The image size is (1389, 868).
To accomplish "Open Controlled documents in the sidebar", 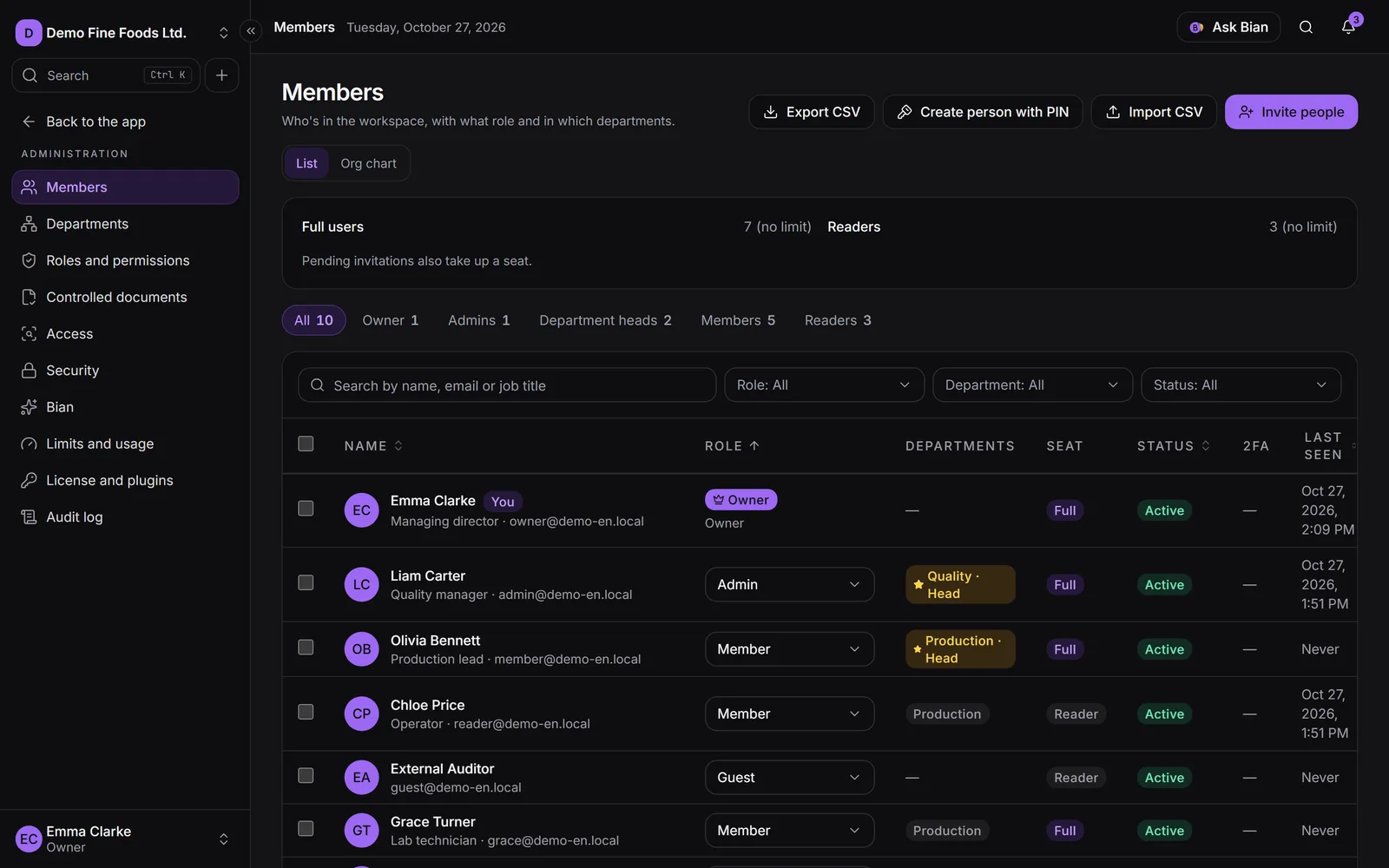I will (x=125, y=297).
